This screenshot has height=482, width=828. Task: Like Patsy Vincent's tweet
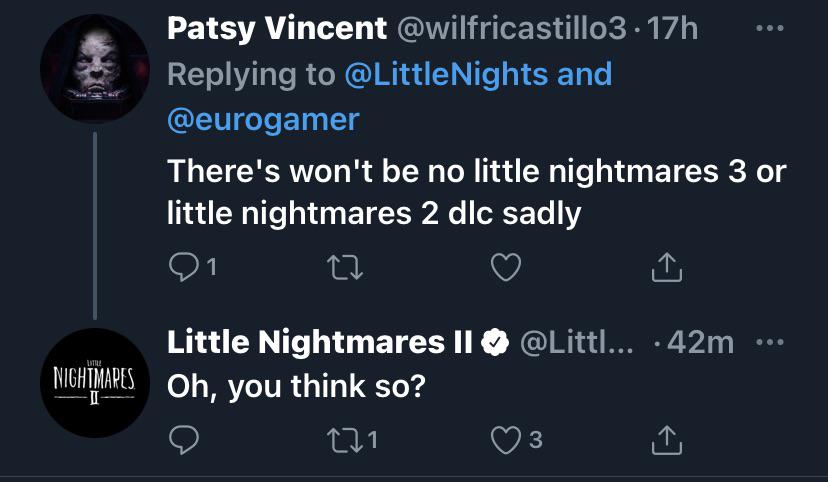[508, 267]
